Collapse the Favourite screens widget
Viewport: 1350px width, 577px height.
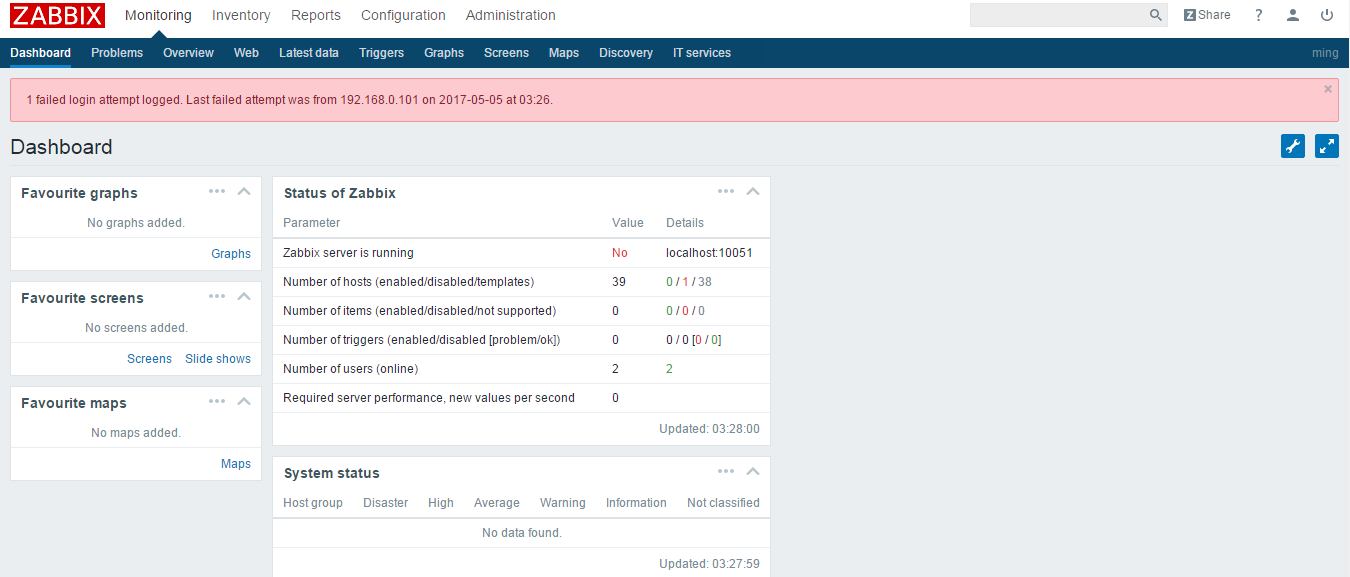click(244, 296)
